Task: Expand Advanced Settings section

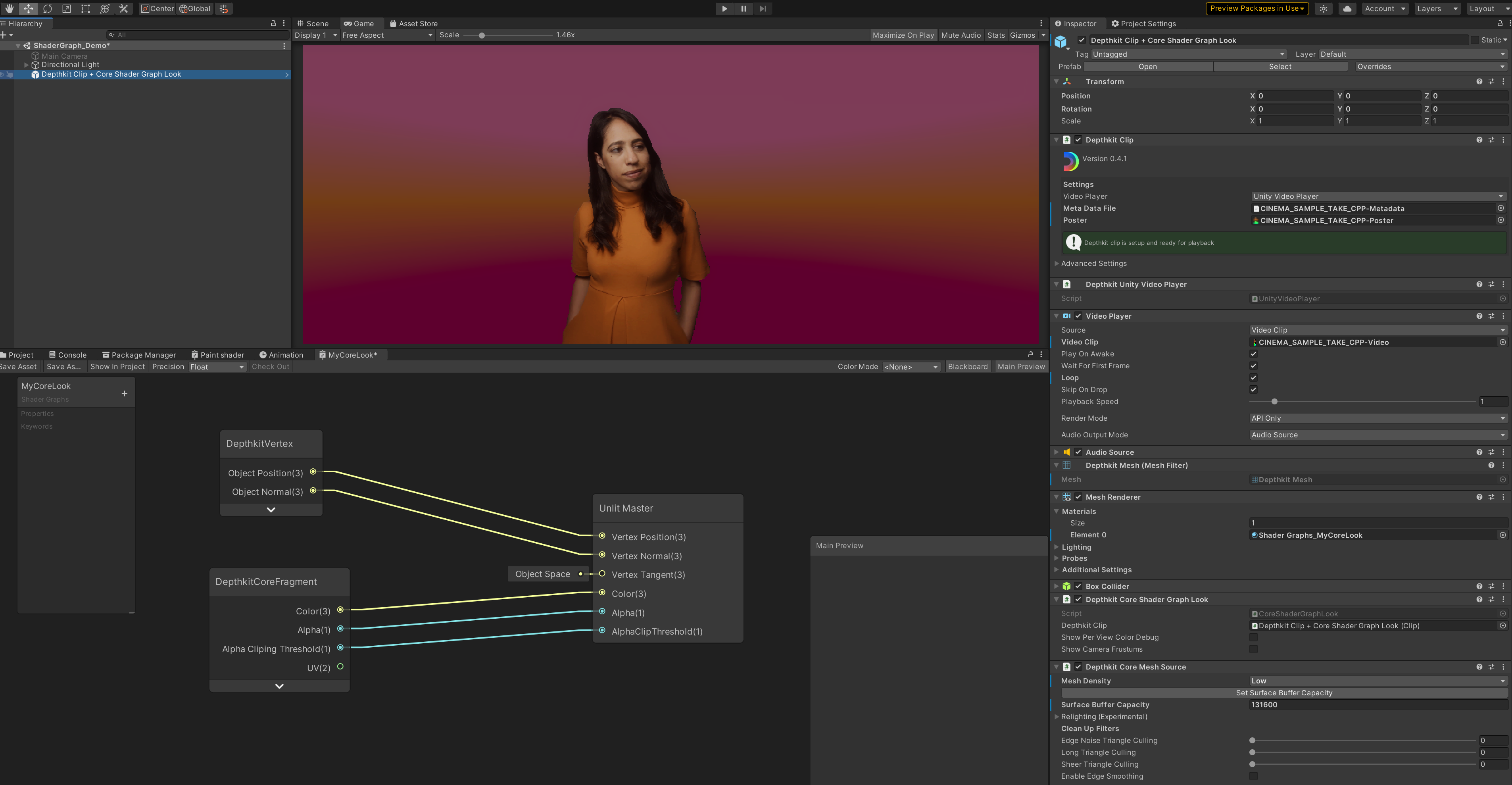Action: 1093,264
